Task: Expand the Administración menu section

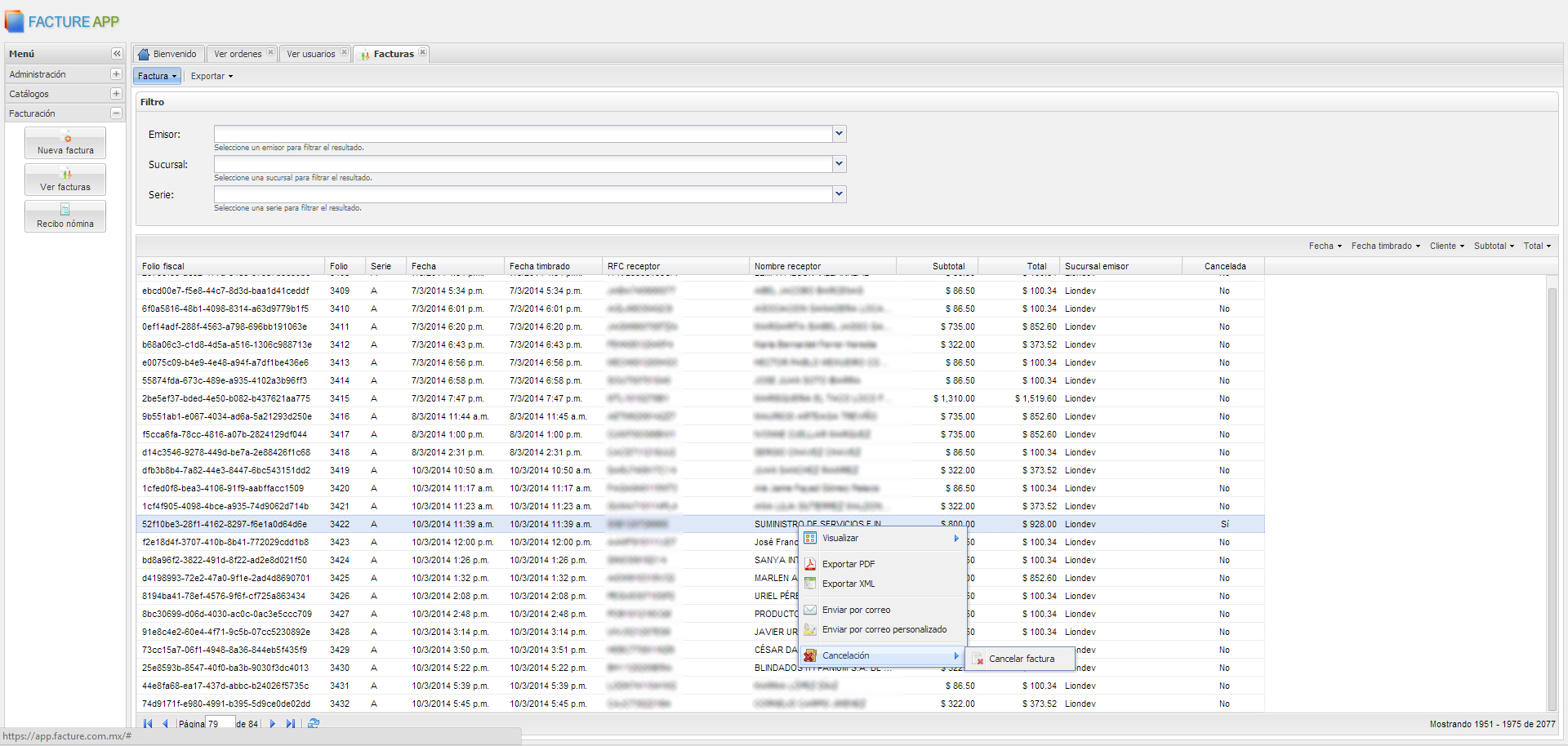Action: pyautogui.click(x=116, y=74)
